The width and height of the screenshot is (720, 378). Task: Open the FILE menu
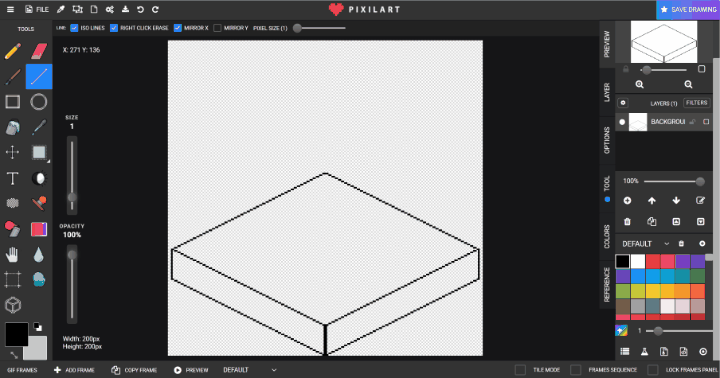click(37, 9)
